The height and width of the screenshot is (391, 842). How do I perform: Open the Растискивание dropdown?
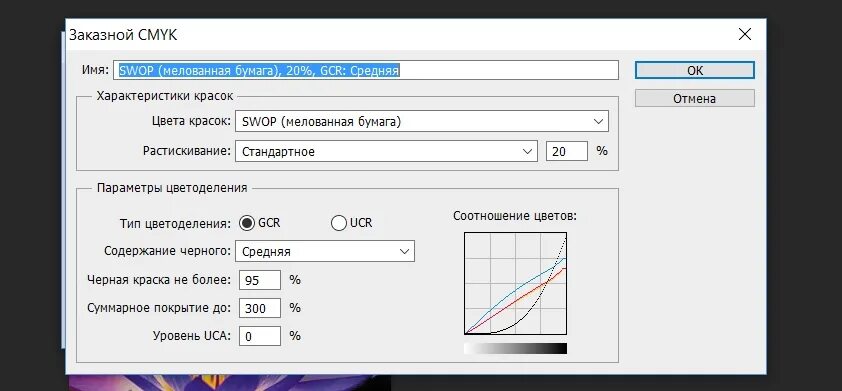coord(386,151)
